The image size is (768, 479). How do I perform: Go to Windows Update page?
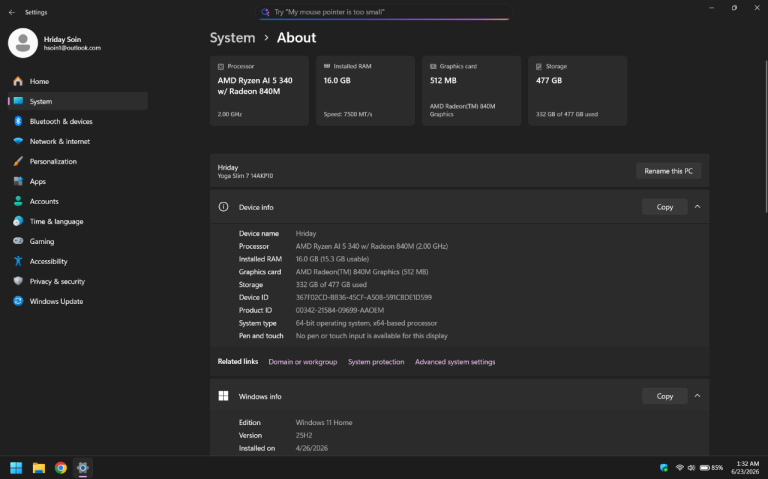click(x=78, y=301)
